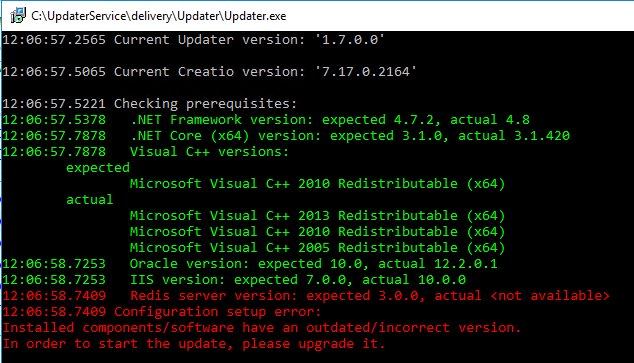The image size is (634, 363).
Task: Click the '.NET Core (x64) version' line
Action: (286, 135)
